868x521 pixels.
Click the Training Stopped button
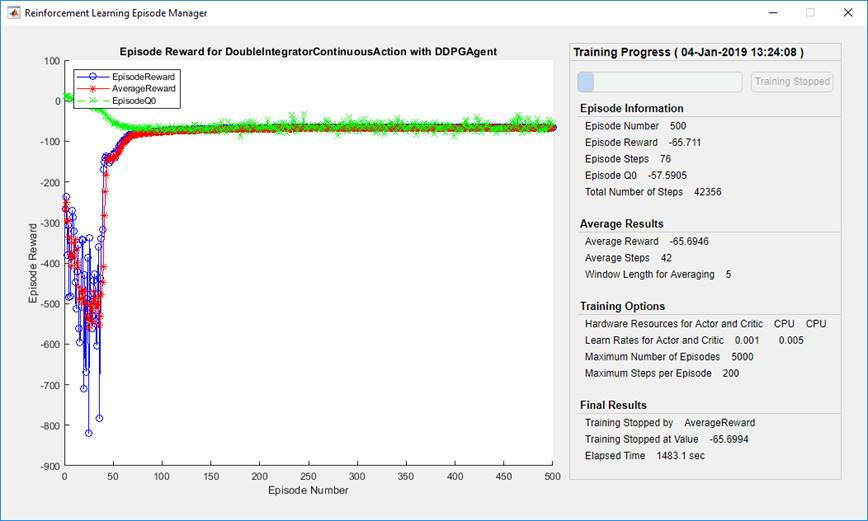792,82
